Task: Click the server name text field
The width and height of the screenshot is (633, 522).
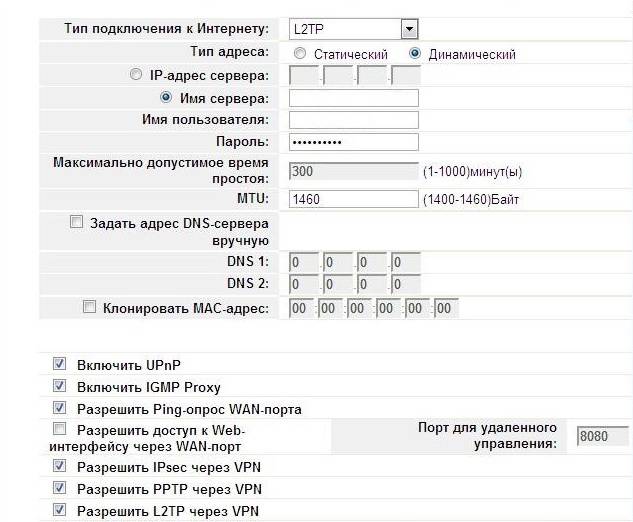Action: tap(353, 98)
